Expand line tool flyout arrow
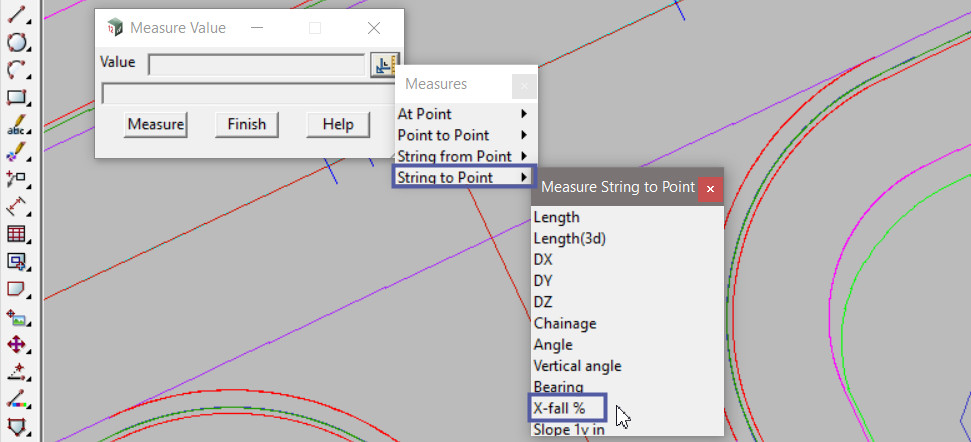The image size is (971, 442). [x=28, y=21]
